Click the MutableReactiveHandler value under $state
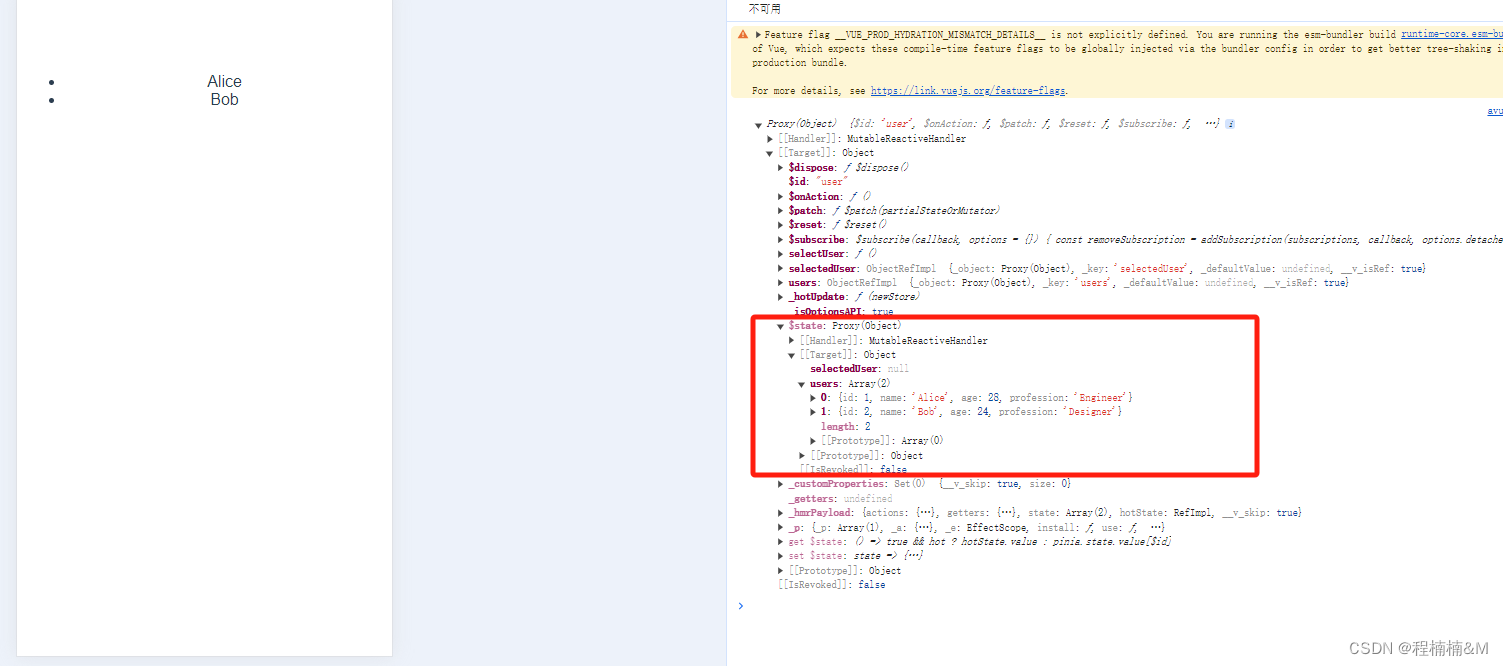Viewport: 1503px width, 666px height. [928, 341]
